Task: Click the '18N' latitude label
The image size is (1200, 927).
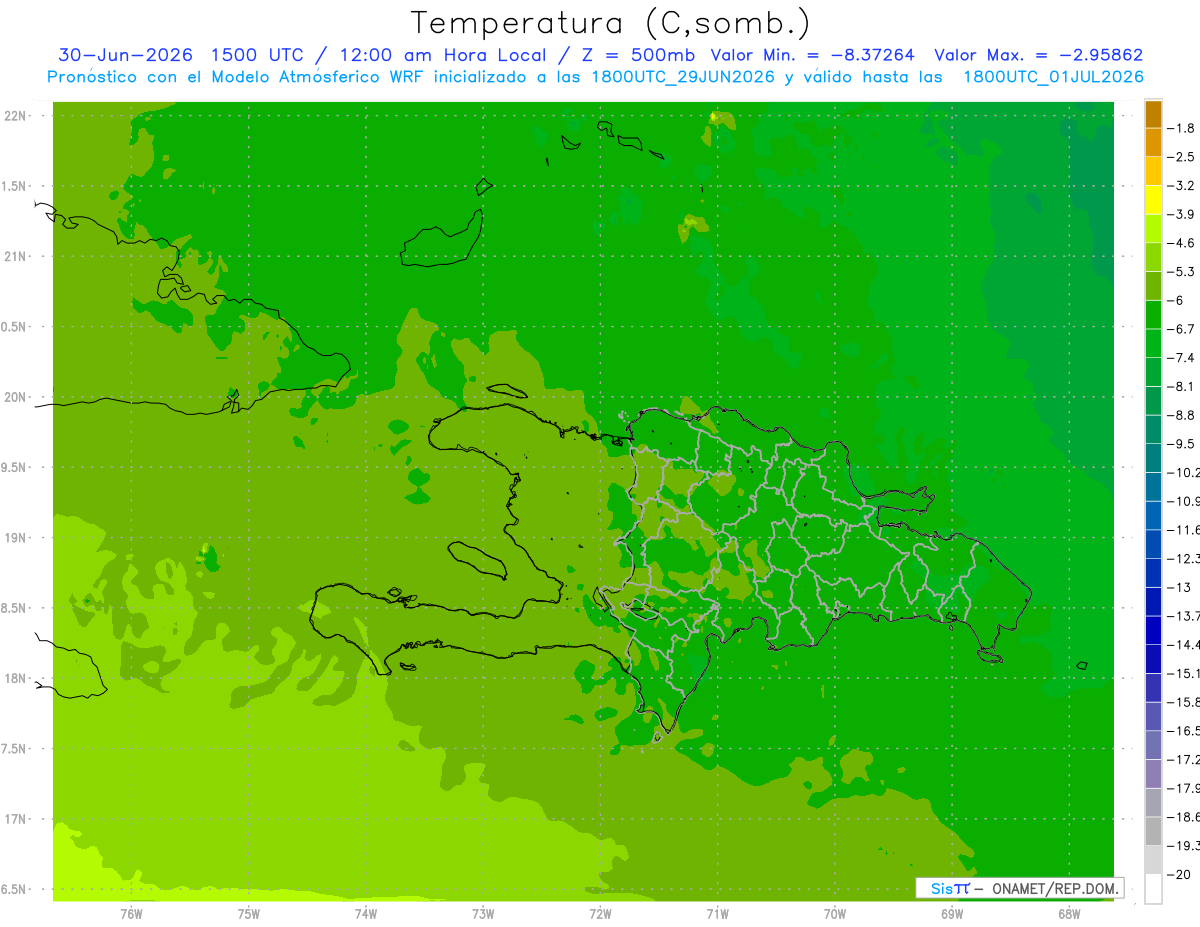Action: (17, 679)
